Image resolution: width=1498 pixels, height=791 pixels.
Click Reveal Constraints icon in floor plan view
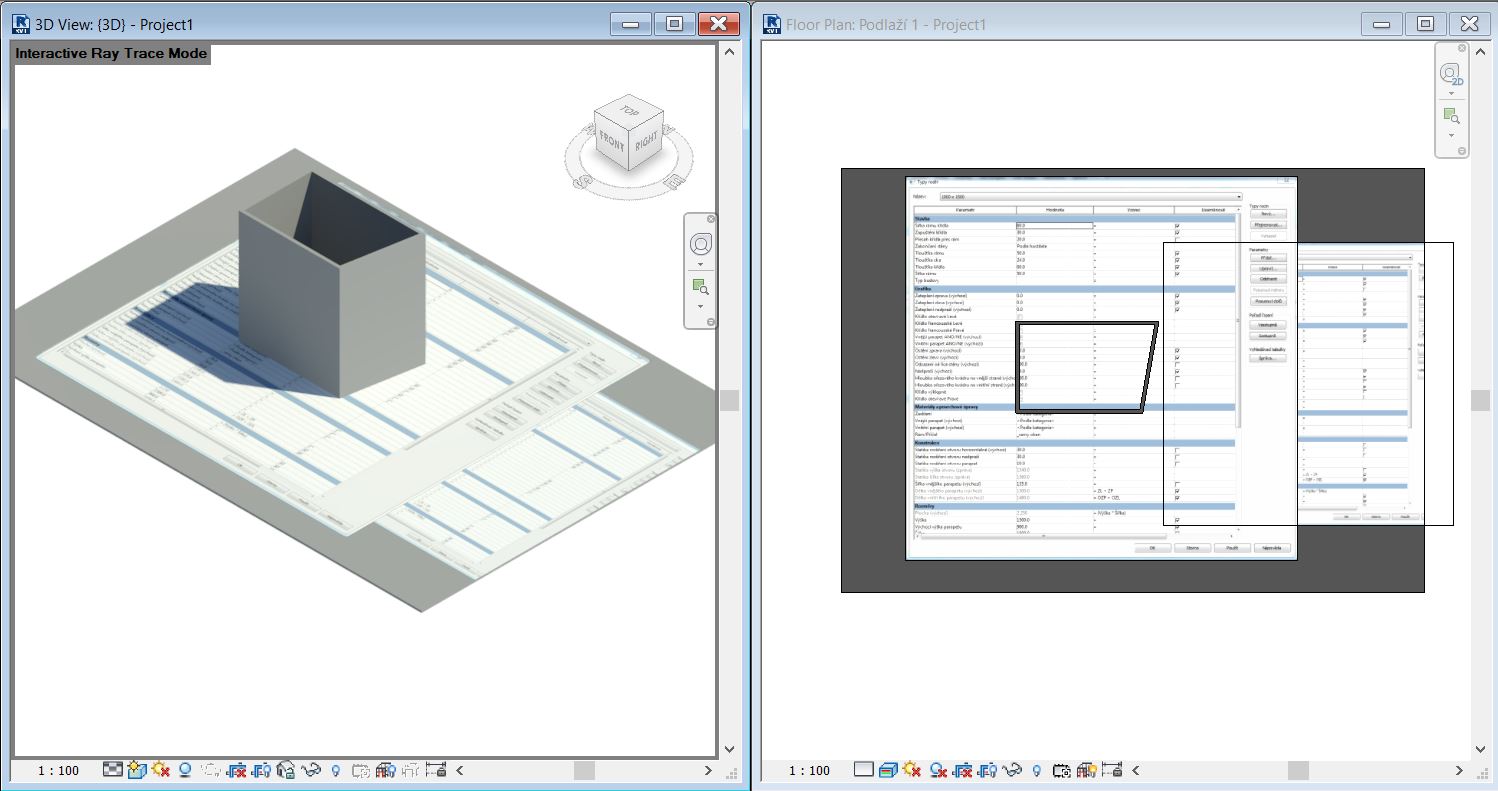[x=1110, y=770]
